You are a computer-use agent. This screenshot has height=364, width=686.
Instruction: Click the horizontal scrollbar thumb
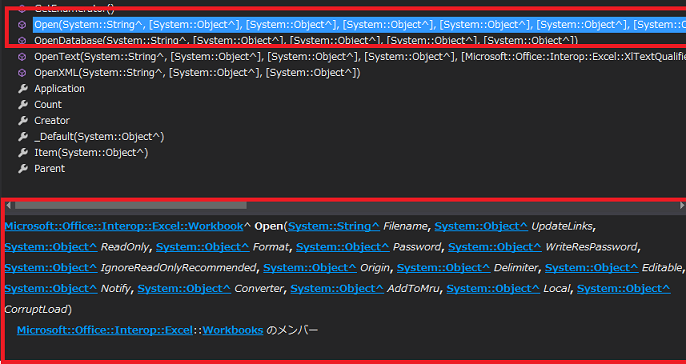click(130, 205)
